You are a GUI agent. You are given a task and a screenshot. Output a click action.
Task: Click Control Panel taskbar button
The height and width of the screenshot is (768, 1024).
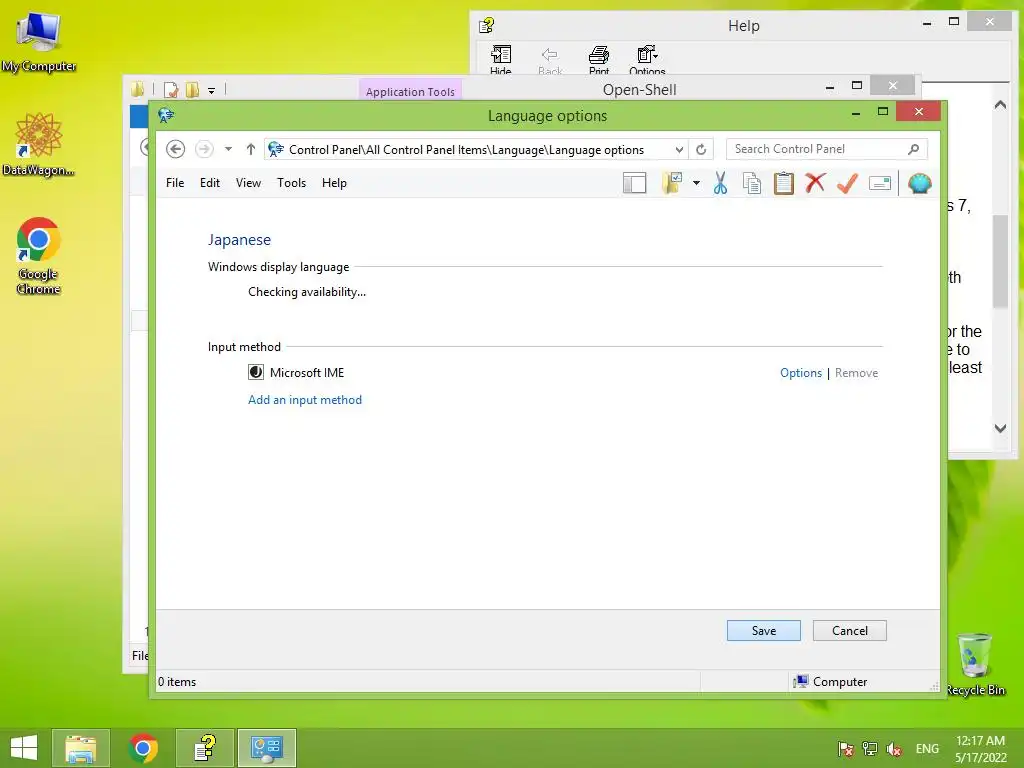[267, 748]
